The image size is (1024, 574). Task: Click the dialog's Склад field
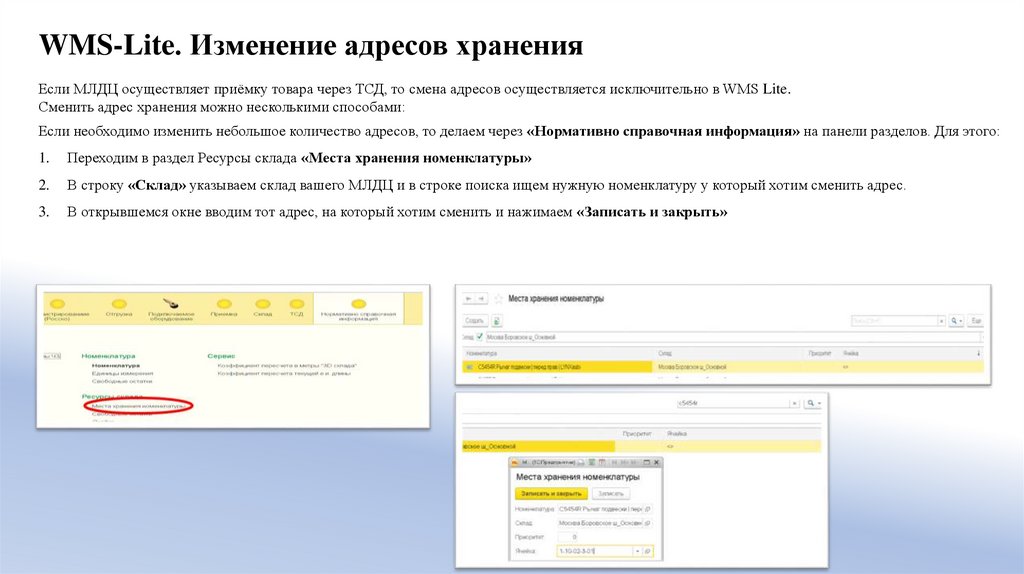[x=600, y=523]
